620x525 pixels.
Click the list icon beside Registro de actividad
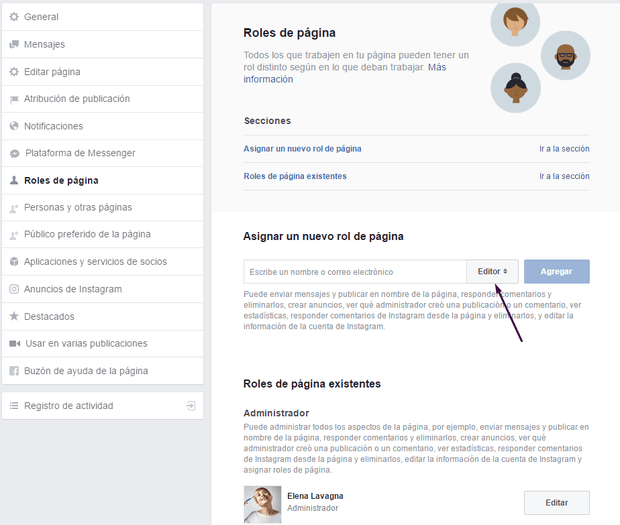pyautogui.click(x=14, y=406)
